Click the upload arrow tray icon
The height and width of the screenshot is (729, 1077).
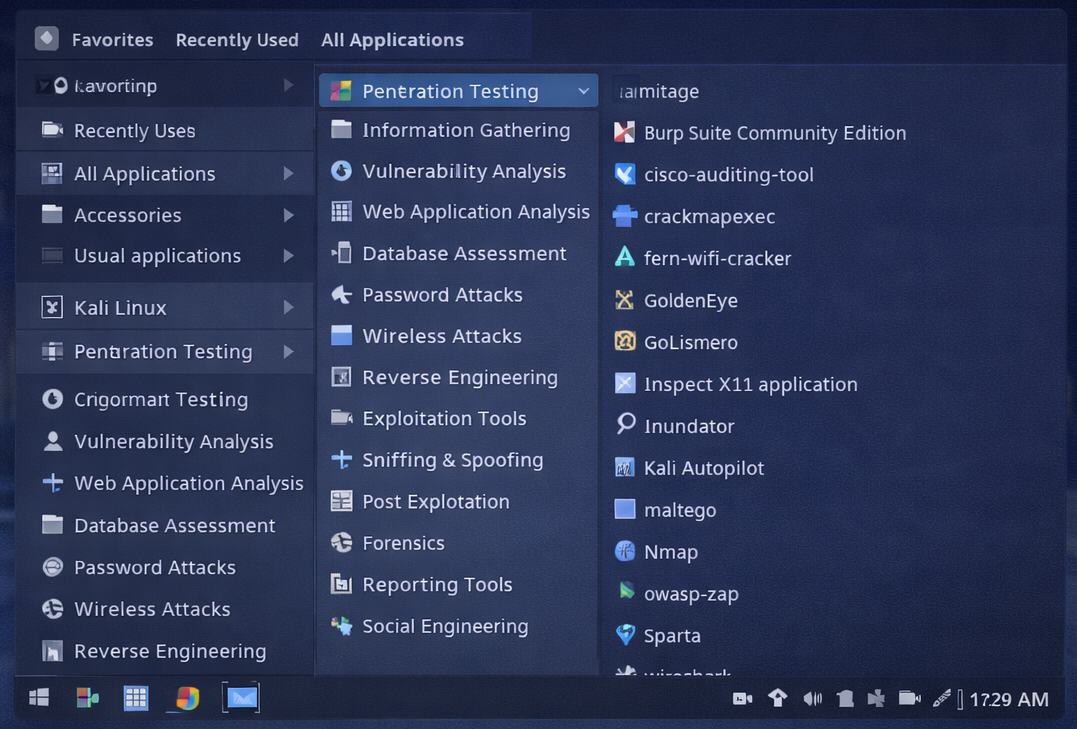(x=778, y=698)
